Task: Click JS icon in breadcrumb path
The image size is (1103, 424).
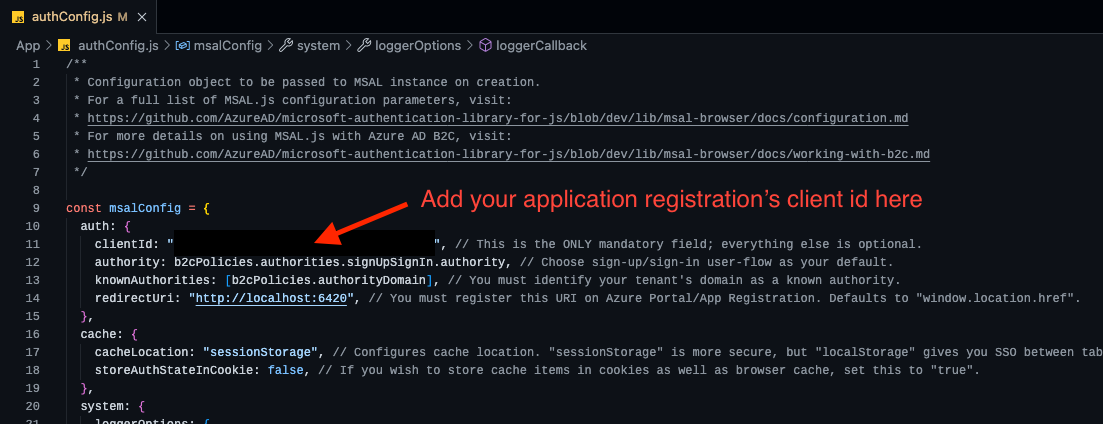Action: [x=65, y=46]
